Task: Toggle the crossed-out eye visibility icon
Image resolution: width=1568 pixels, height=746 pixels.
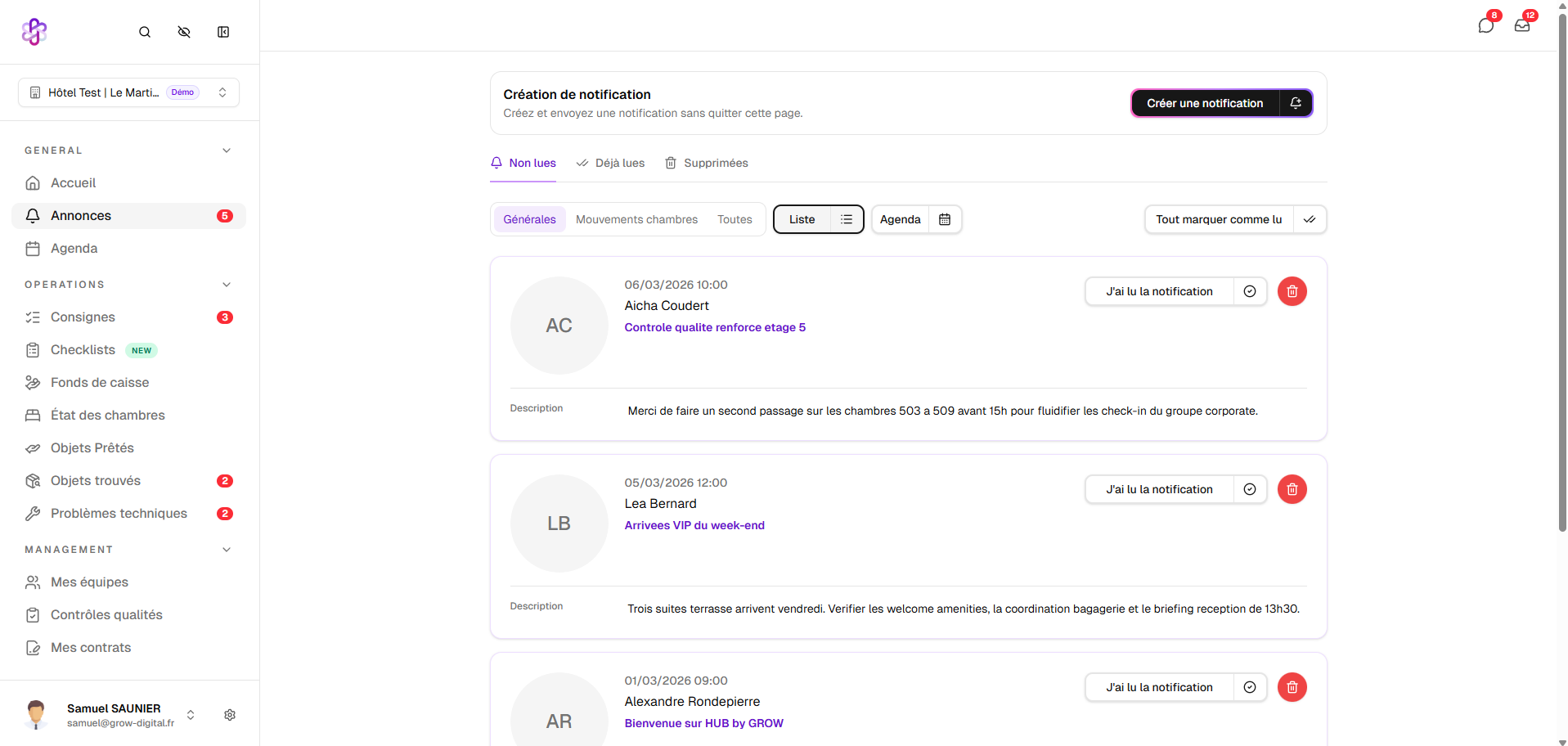Action: coord(184,32)
